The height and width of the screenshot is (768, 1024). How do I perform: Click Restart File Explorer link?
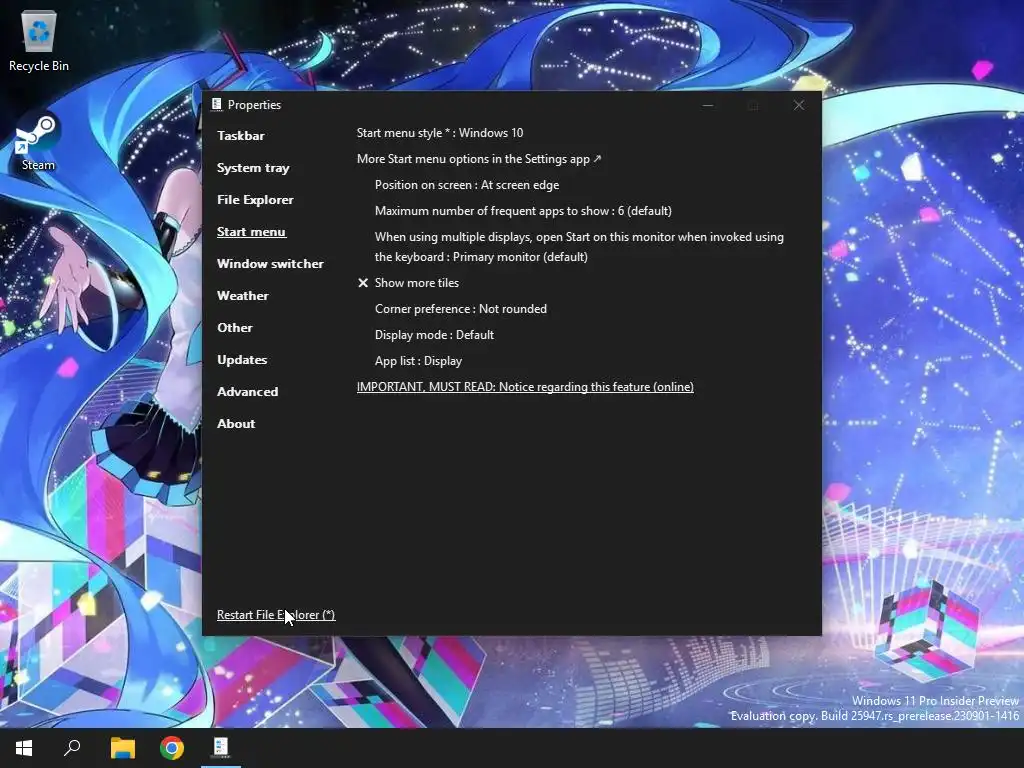click(276, 615)
